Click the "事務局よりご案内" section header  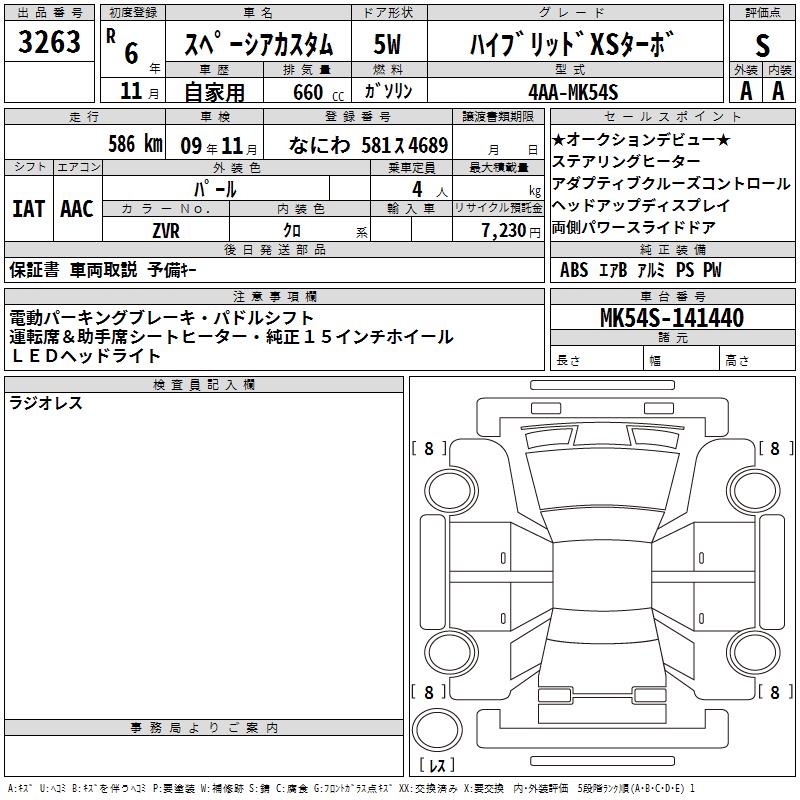tap(204, 728)
